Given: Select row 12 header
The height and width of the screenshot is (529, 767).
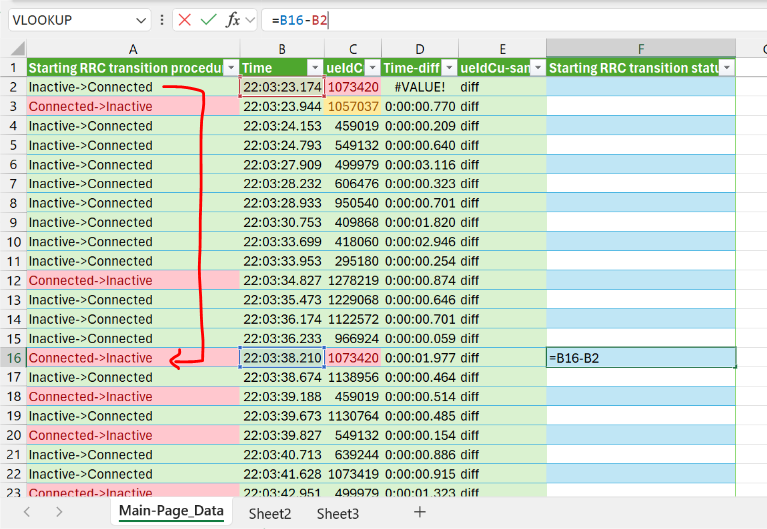Looking at the screenshot, I should coord(14,280).
